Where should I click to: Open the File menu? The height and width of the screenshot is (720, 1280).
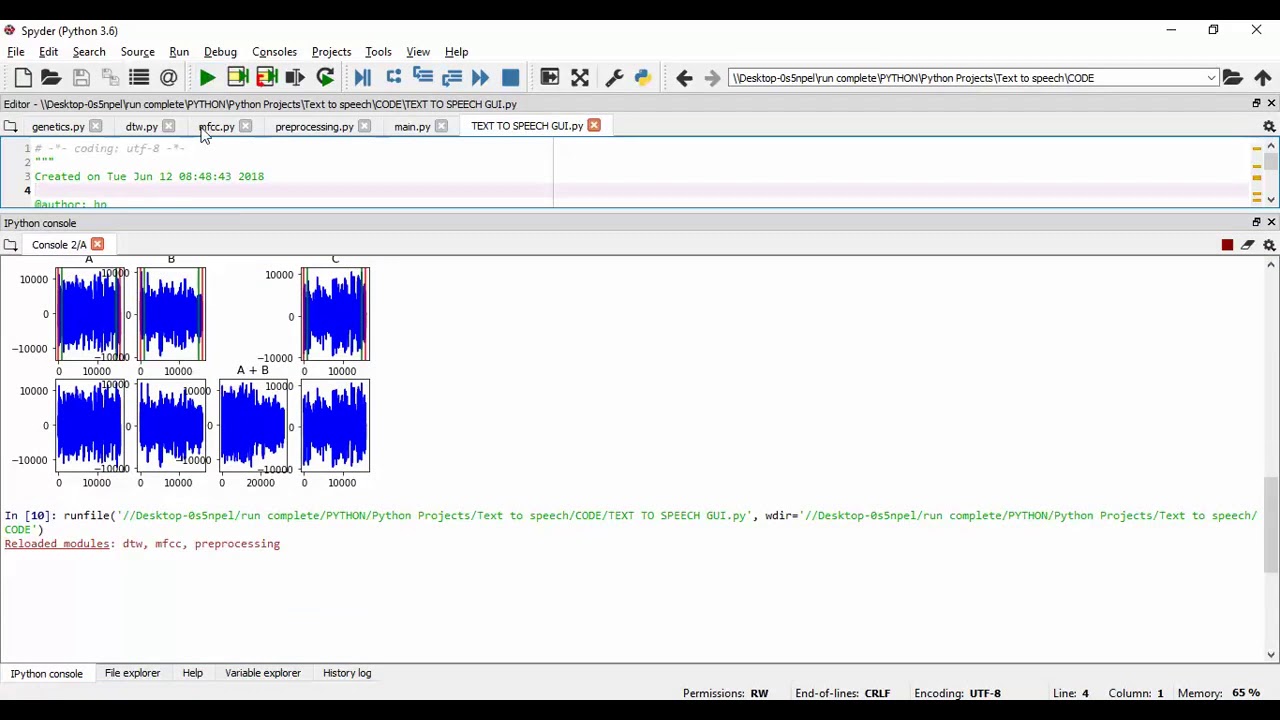[16, 52]
